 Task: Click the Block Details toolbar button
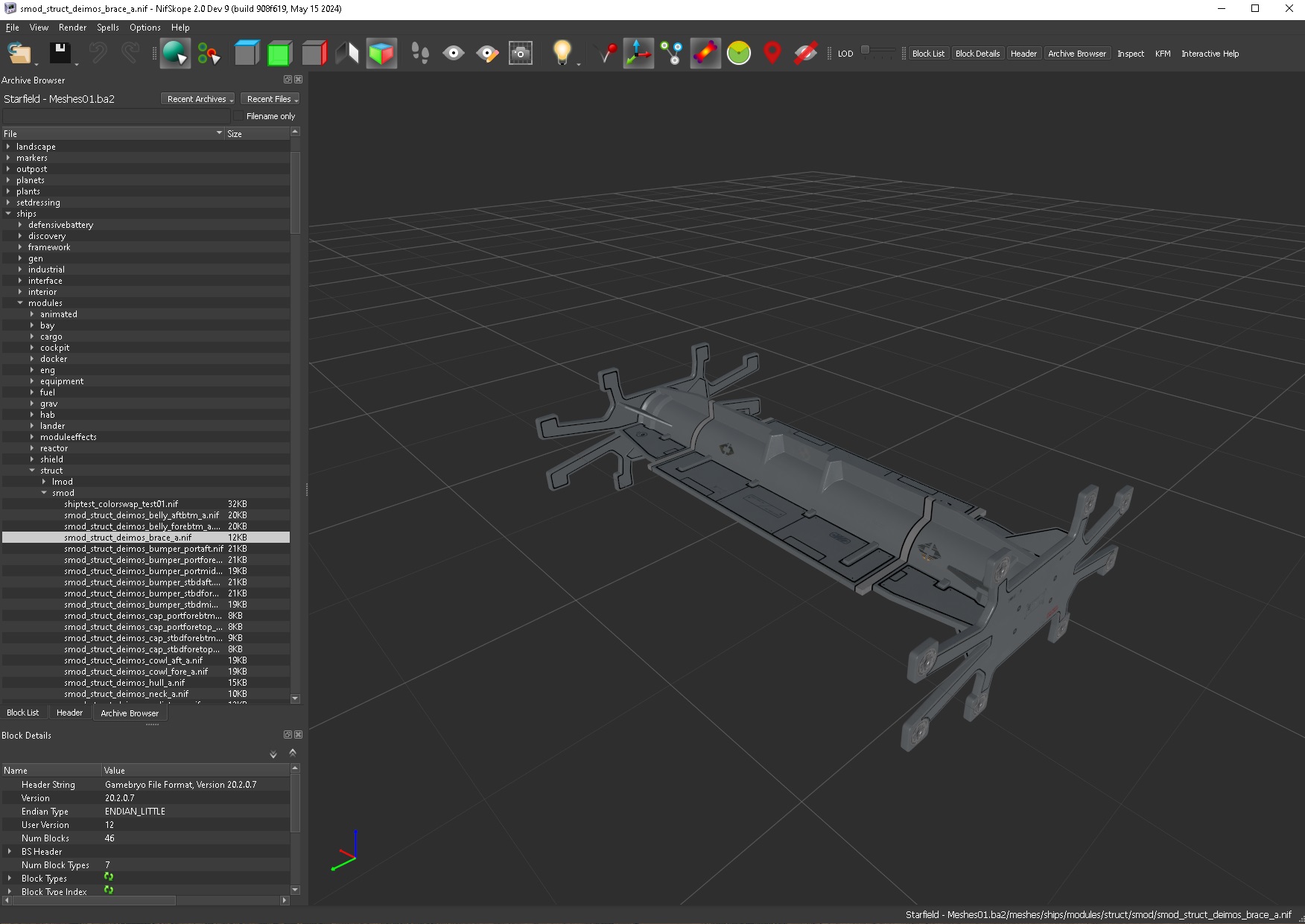tap(977, 54)
